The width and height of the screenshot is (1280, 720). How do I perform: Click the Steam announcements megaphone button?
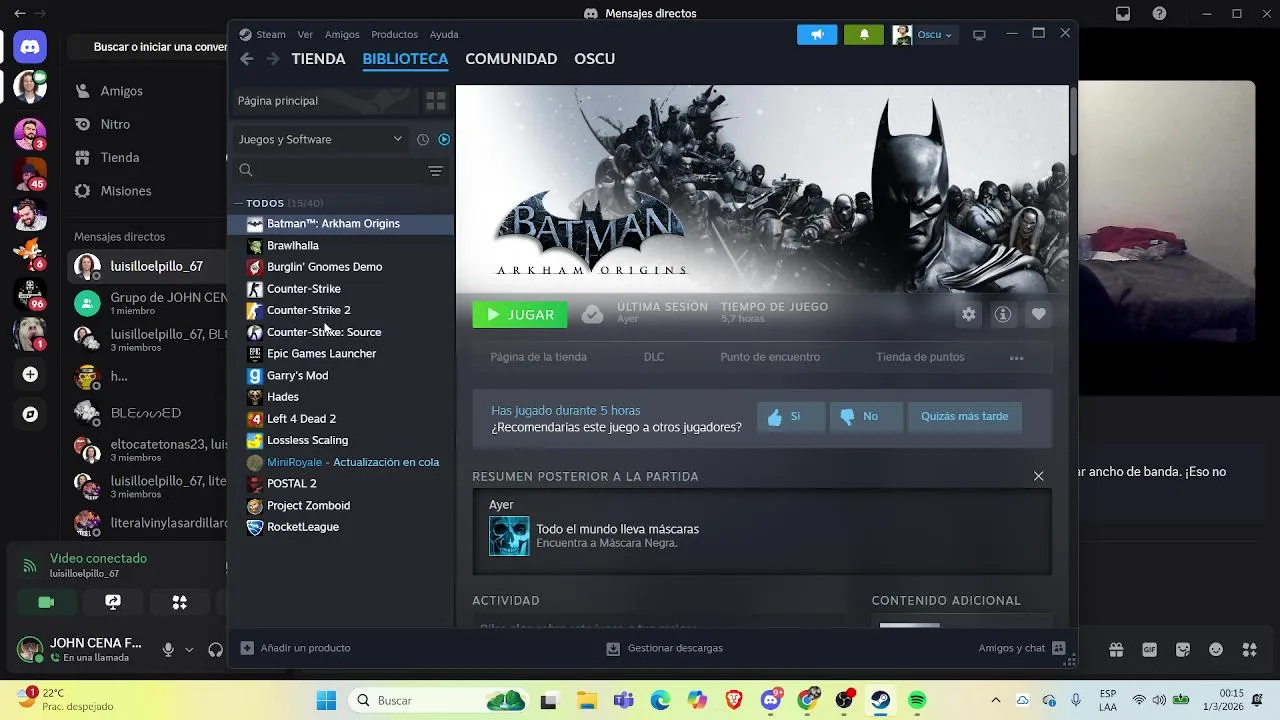817,34
